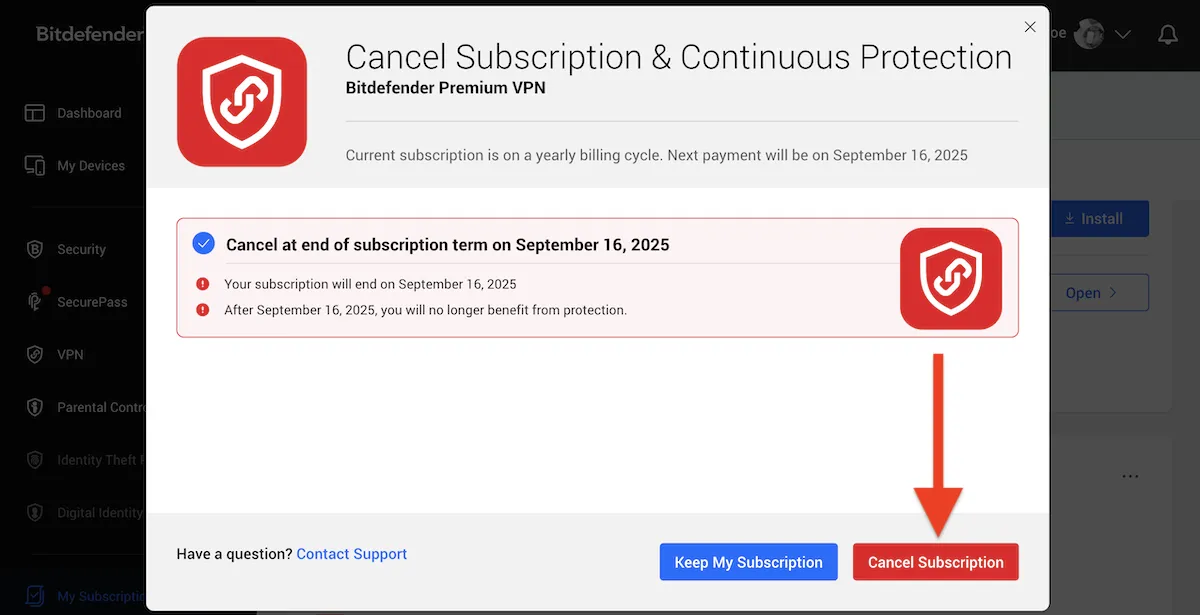
Task: Open the Contact Support link
Action: click(x=352, y=554)
